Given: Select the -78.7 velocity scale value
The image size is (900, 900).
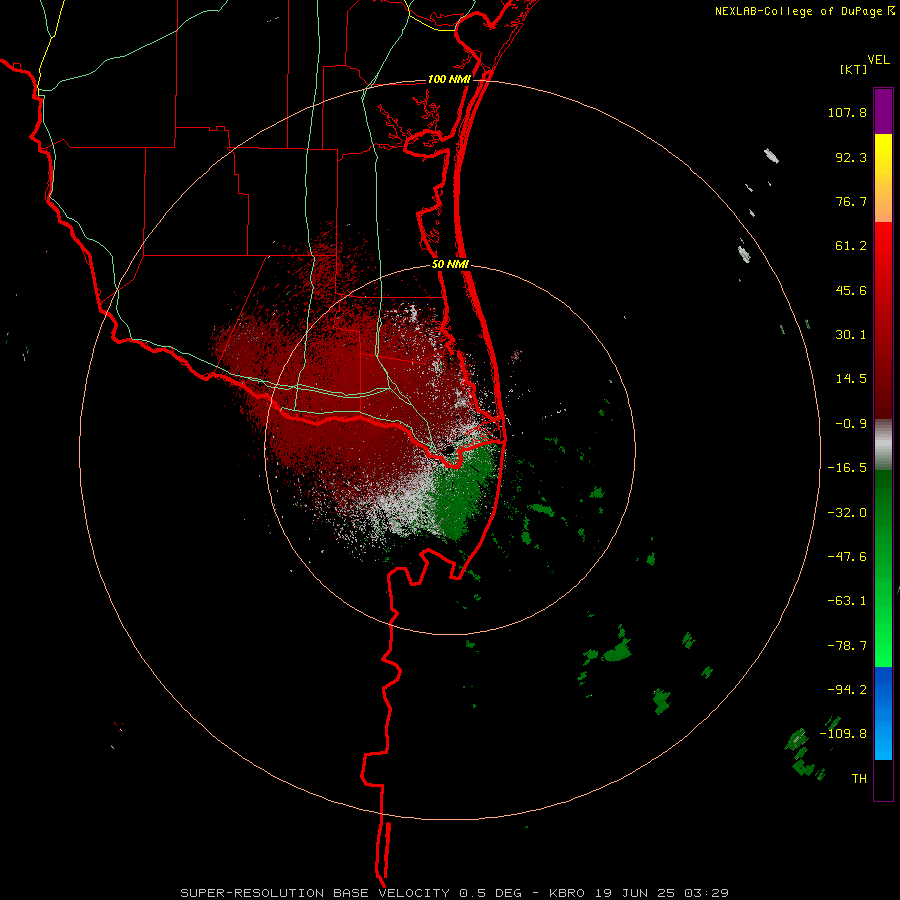Looking at the screenshot, I should click(847, 646).
